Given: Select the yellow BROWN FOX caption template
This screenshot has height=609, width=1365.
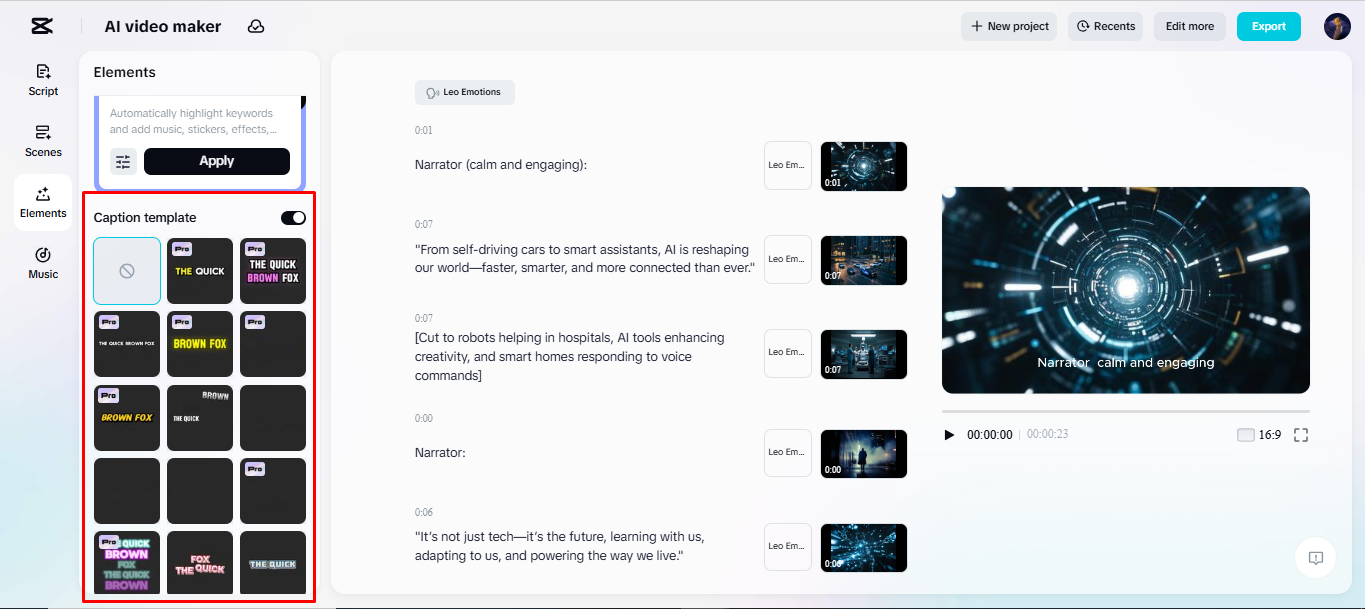Looking at the screenshot, I should [199, 344].
